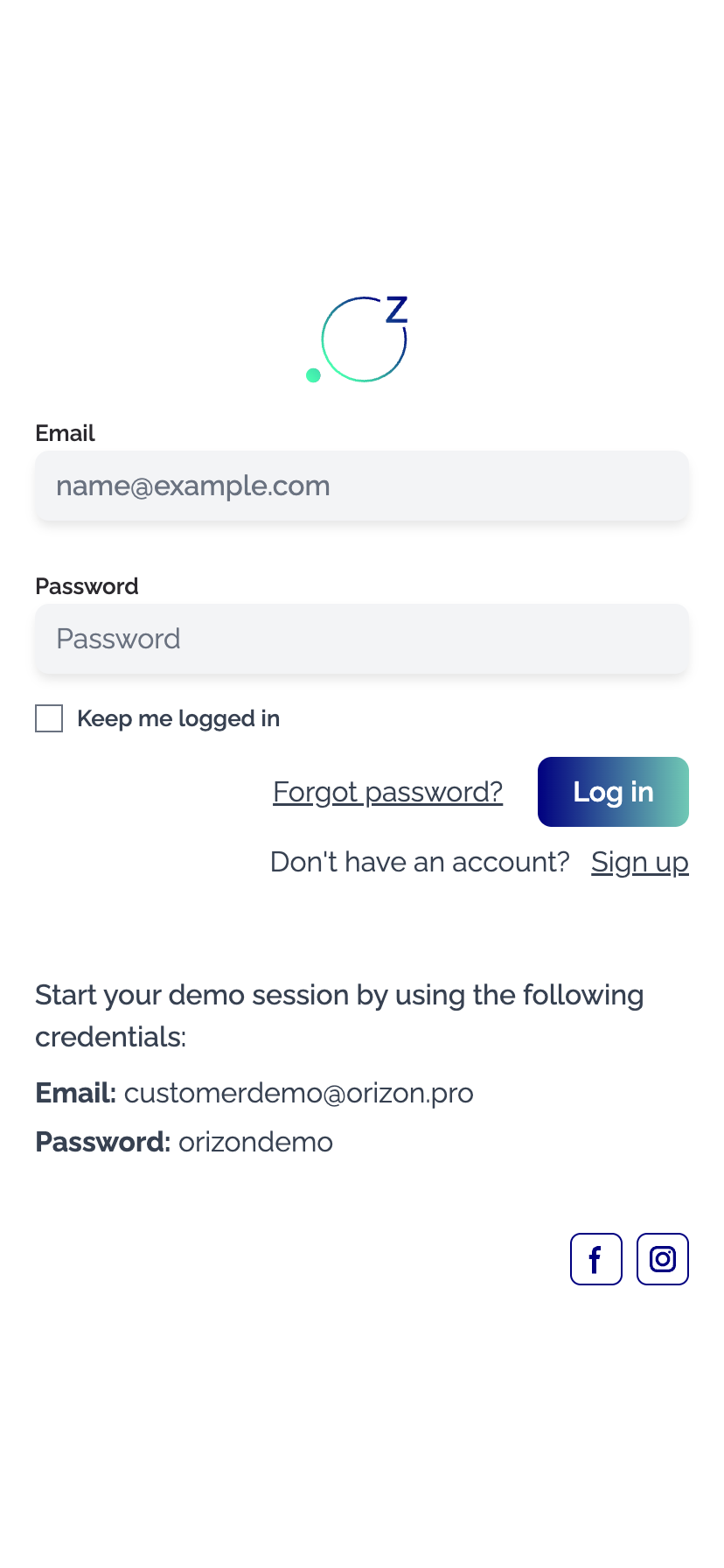Open the Forgot password? link

tap(387, 792)
